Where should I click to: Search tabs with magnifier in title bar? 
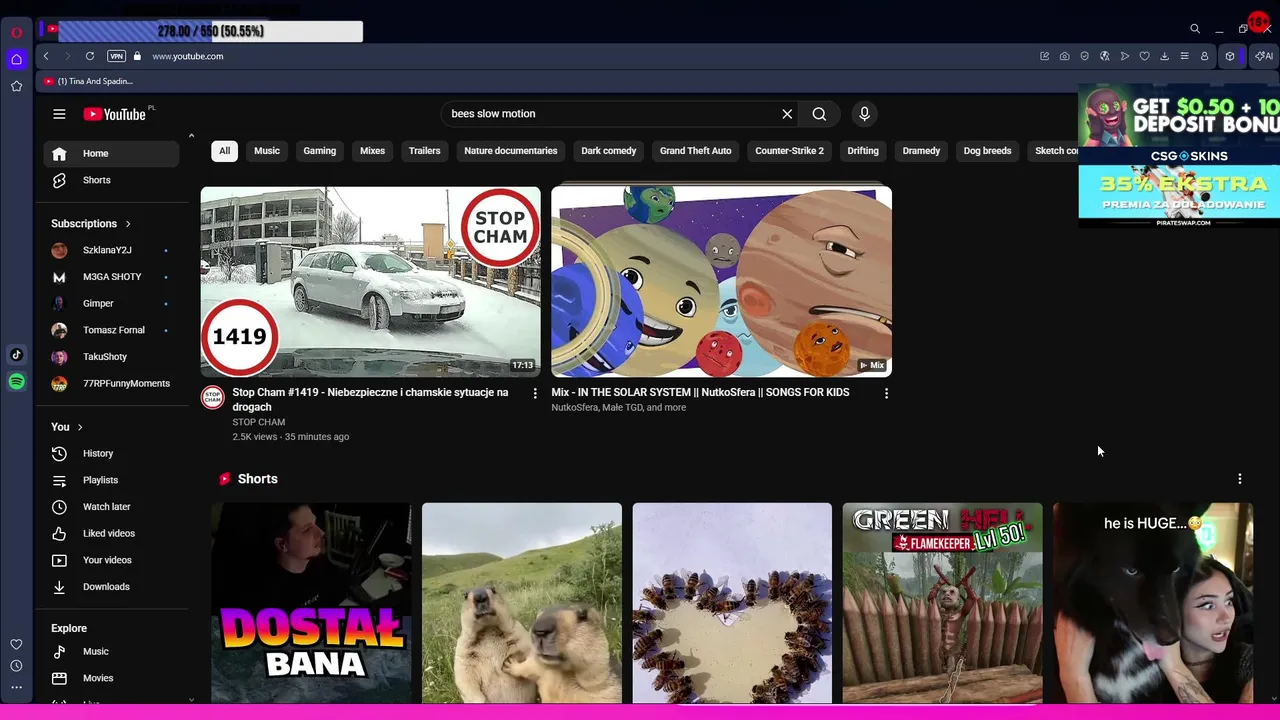[x=1195, y=29]
